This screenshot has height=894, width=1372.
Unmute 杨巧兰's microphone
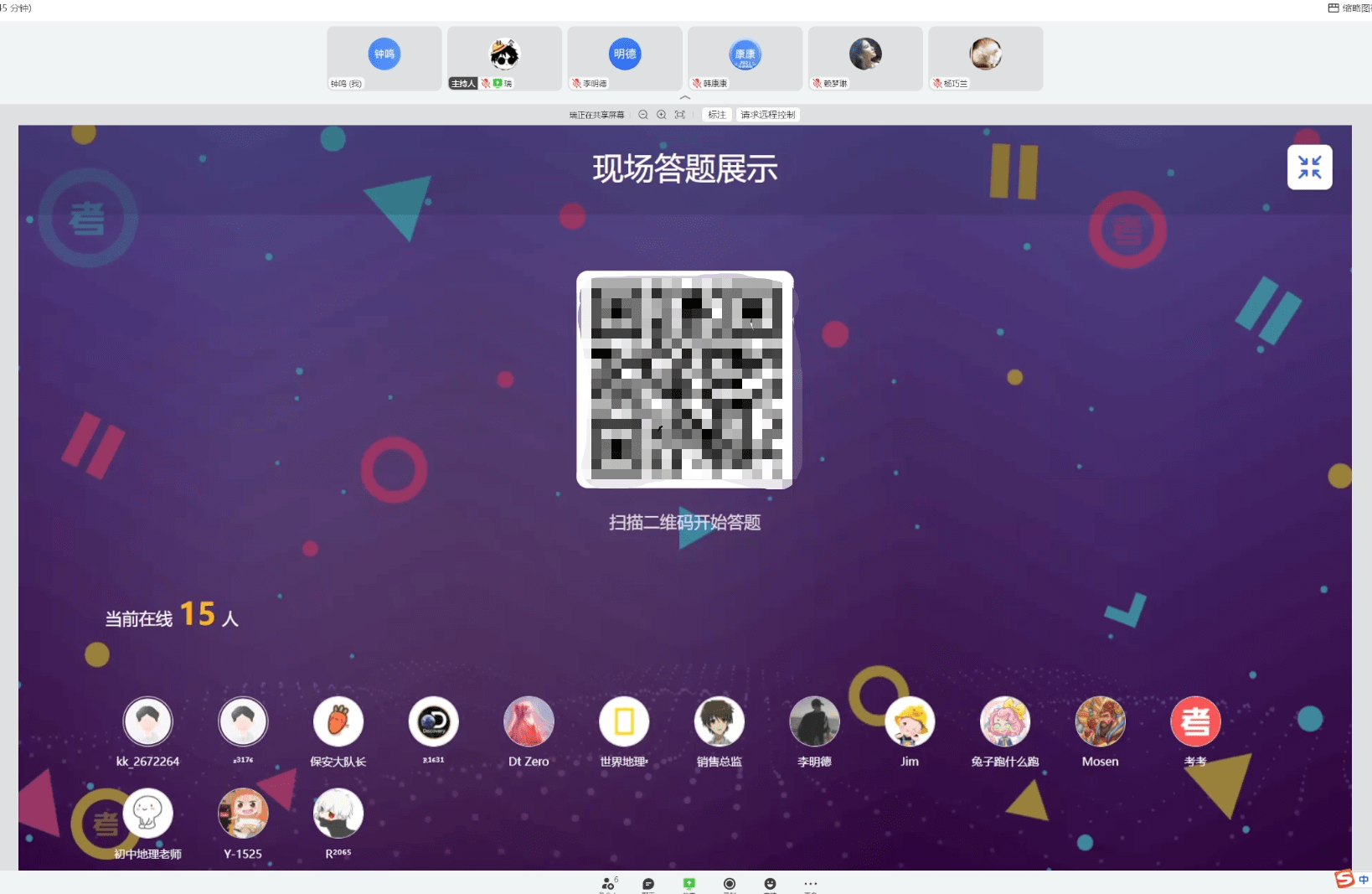click(936, 83)
